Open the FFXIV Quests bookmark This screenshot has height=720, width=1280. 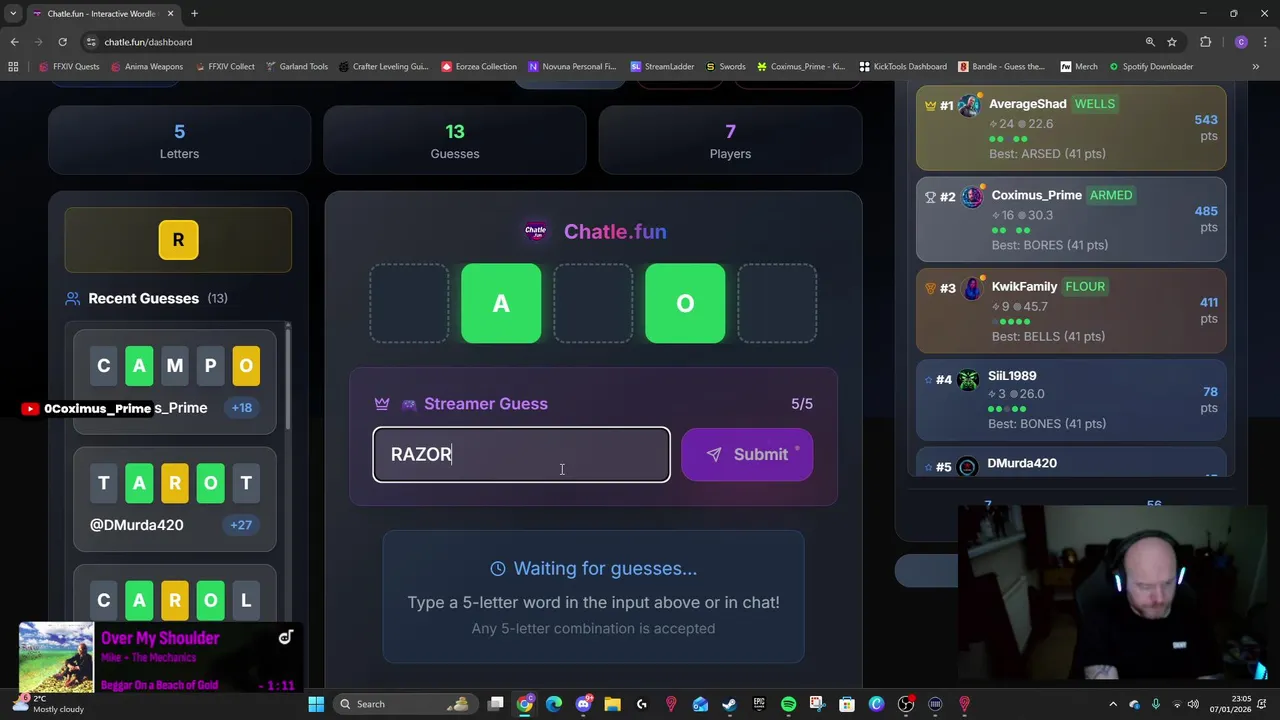pyautogui.click(x=69, y=66)
